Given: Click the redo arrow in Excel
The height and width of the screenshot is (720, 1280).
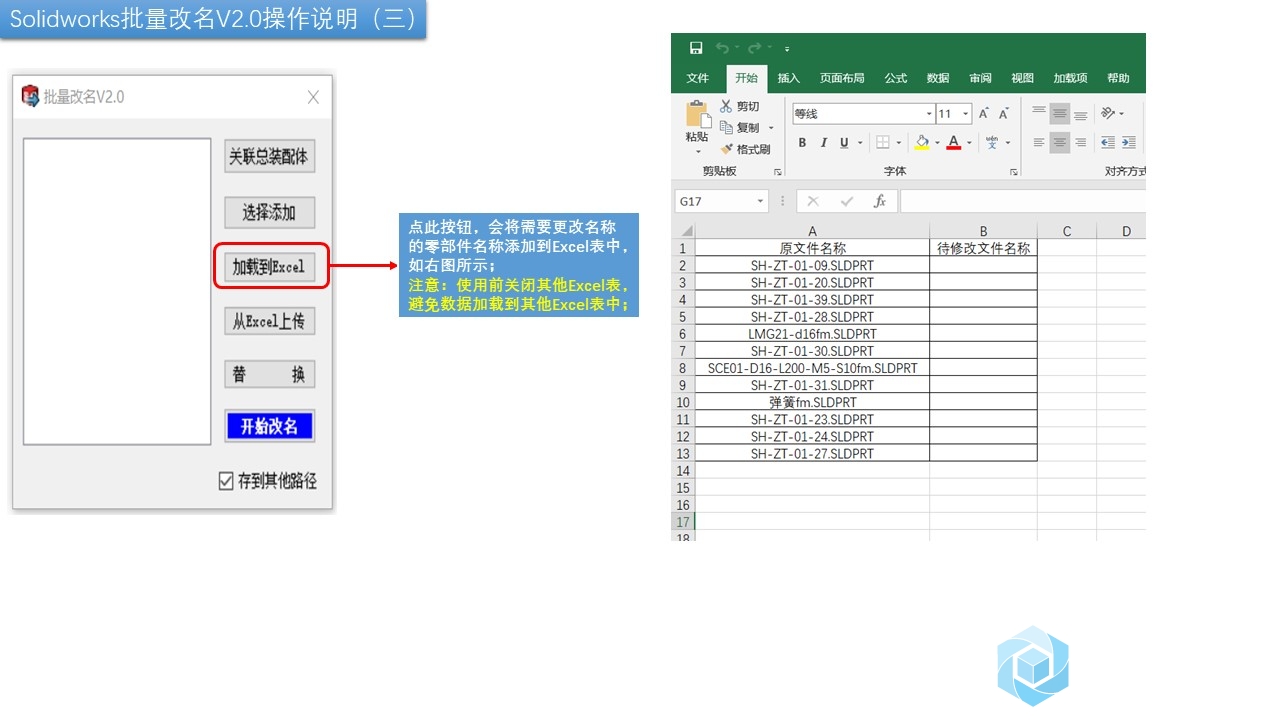Looking at the screenshot, I should click(754, 48).
